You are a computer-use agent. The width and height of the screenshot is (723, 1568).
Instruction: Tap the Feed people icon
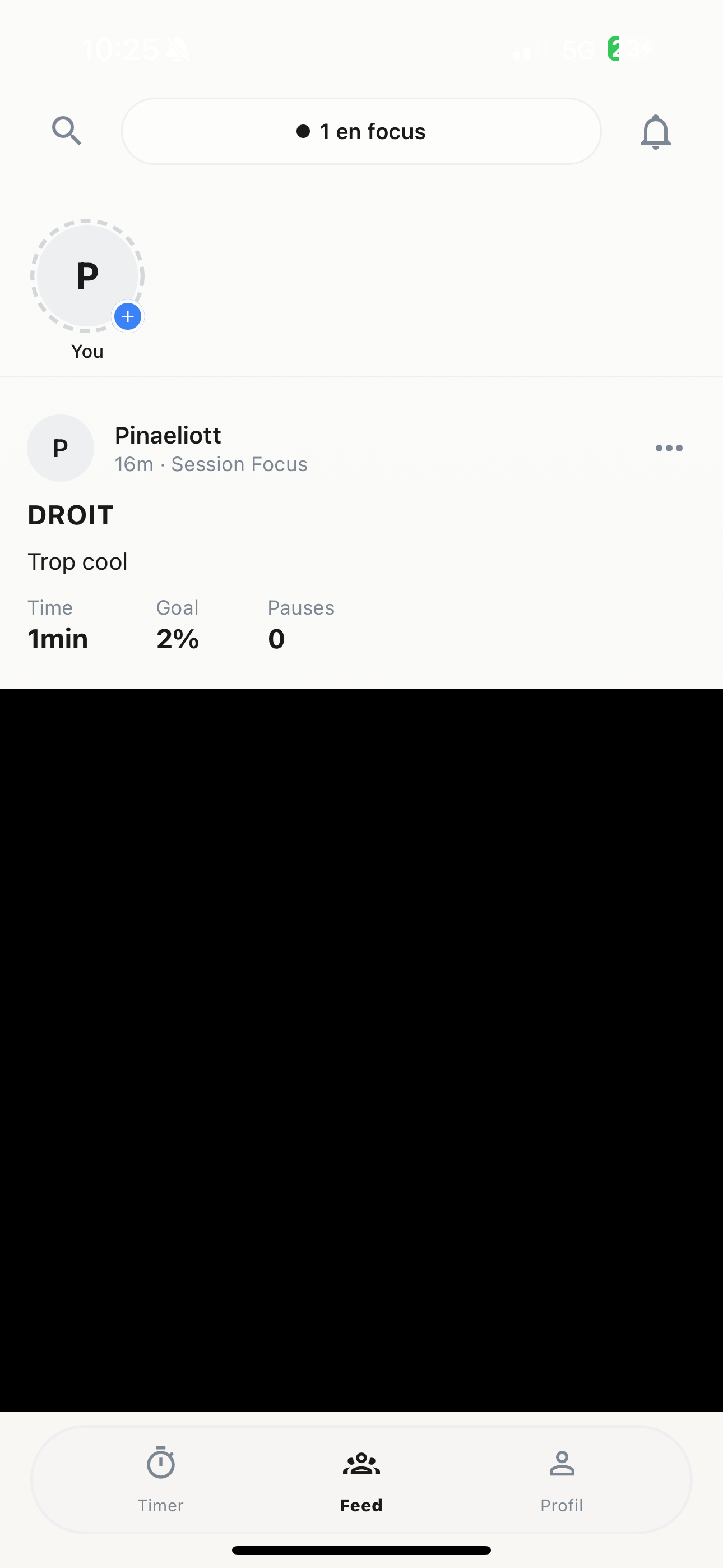click(361, 1463)
